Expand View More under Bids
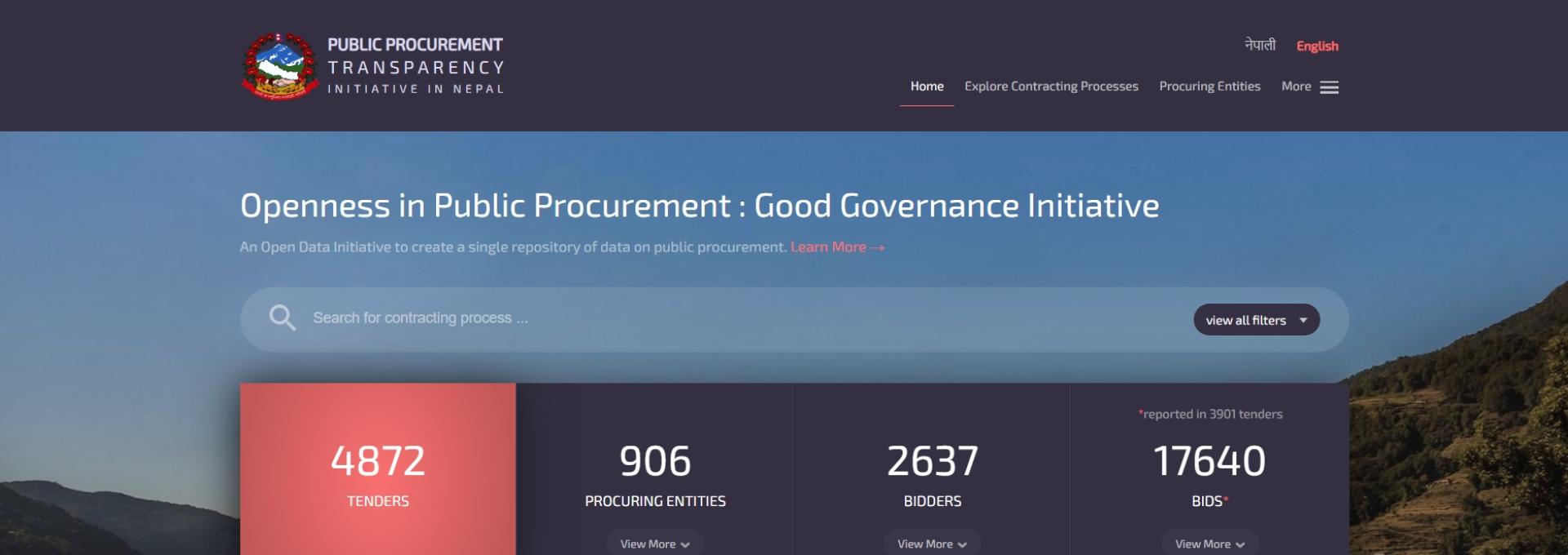This screenshot has width=1568, height=555. click(1209, 544)
